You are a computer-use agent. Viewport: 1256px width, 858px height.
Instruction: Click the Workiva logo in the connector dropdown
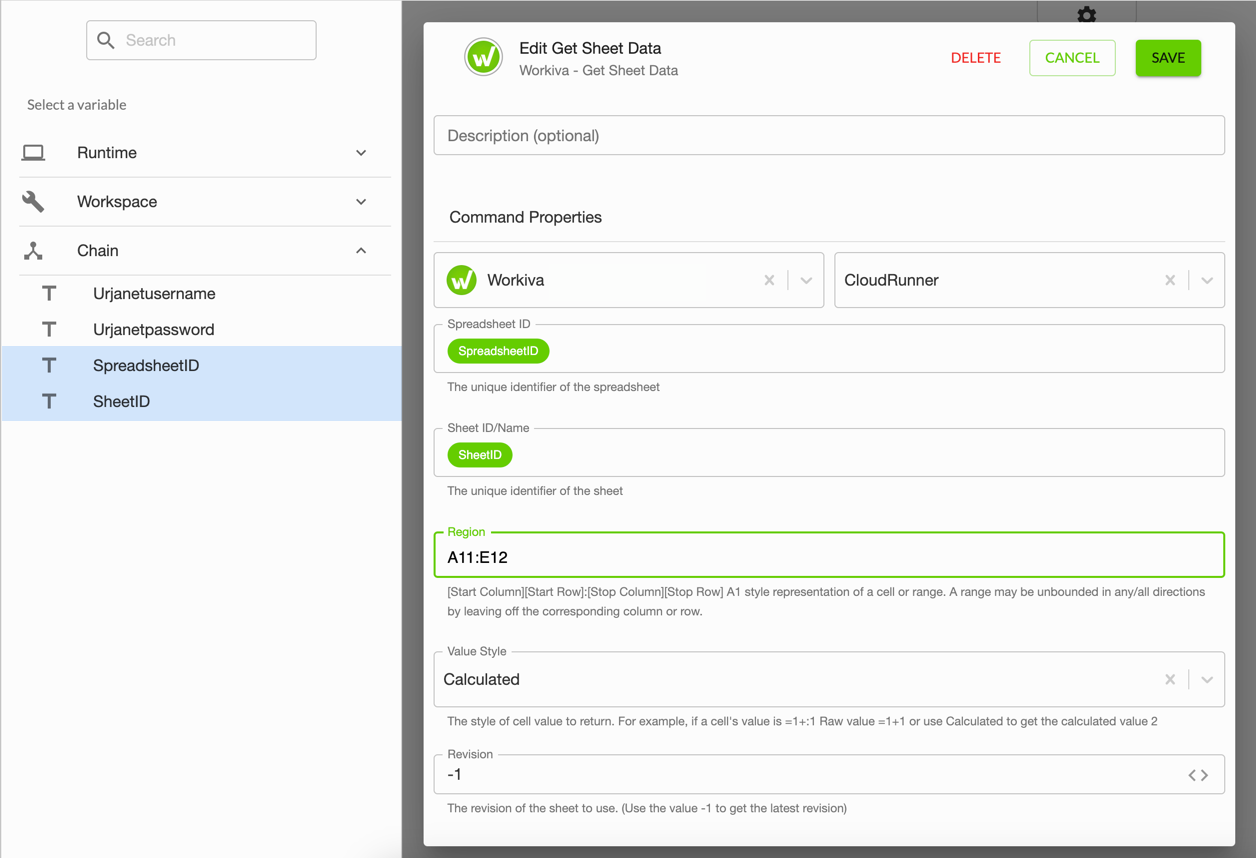[461, 280]
